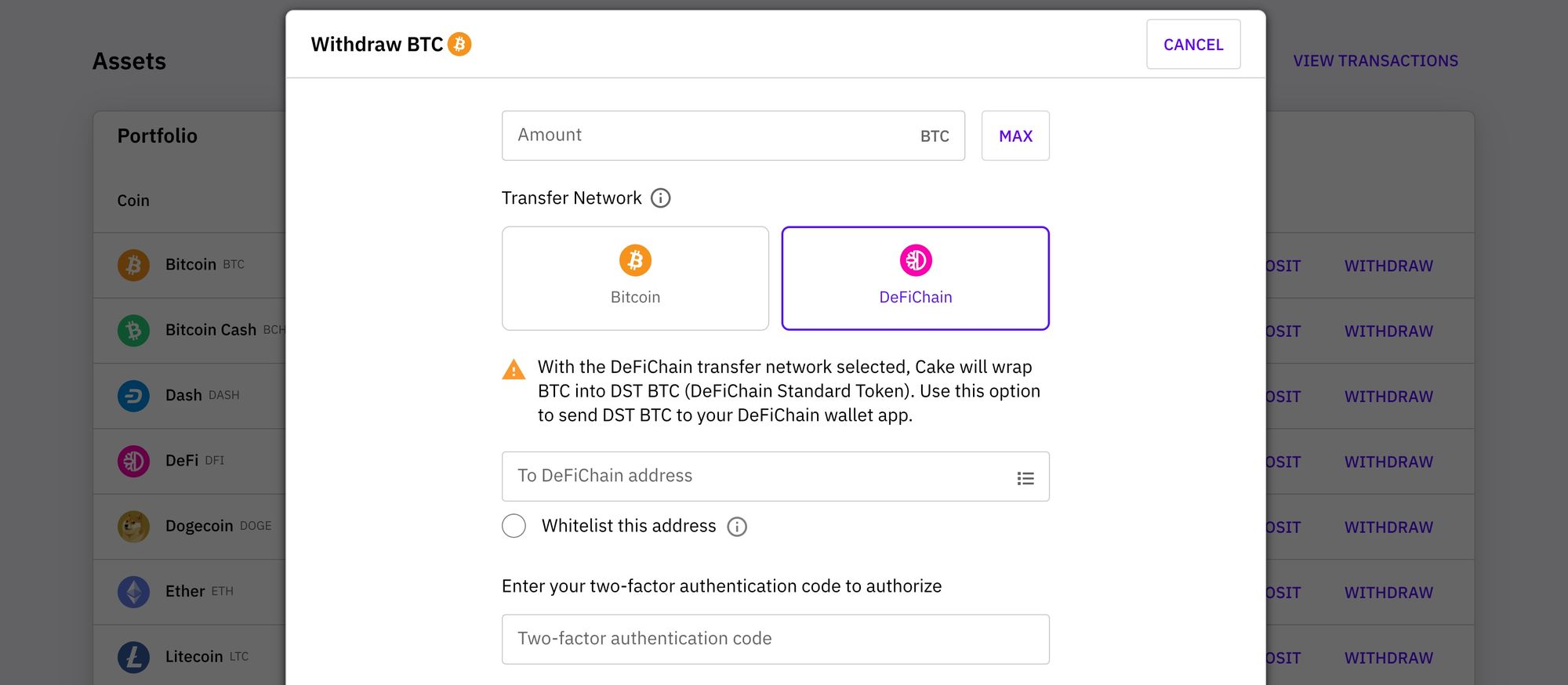Click the Bitcoin logo beside Withdraw BTC
Image resolution: width=1568 pixels, height=685 pixels.
click(x=459, y=44)
